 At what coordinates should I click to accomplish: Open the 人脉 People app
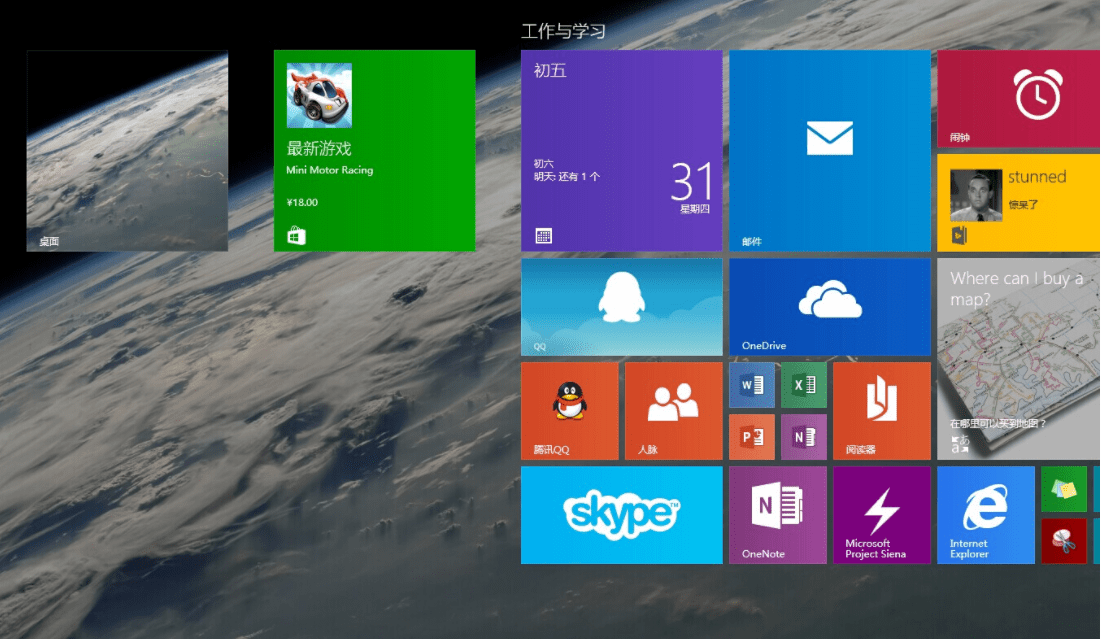point(673,411)
